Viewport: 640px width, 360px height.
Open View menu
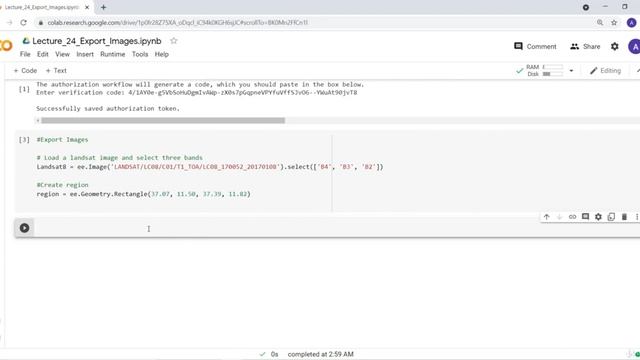tap(62, 54)
